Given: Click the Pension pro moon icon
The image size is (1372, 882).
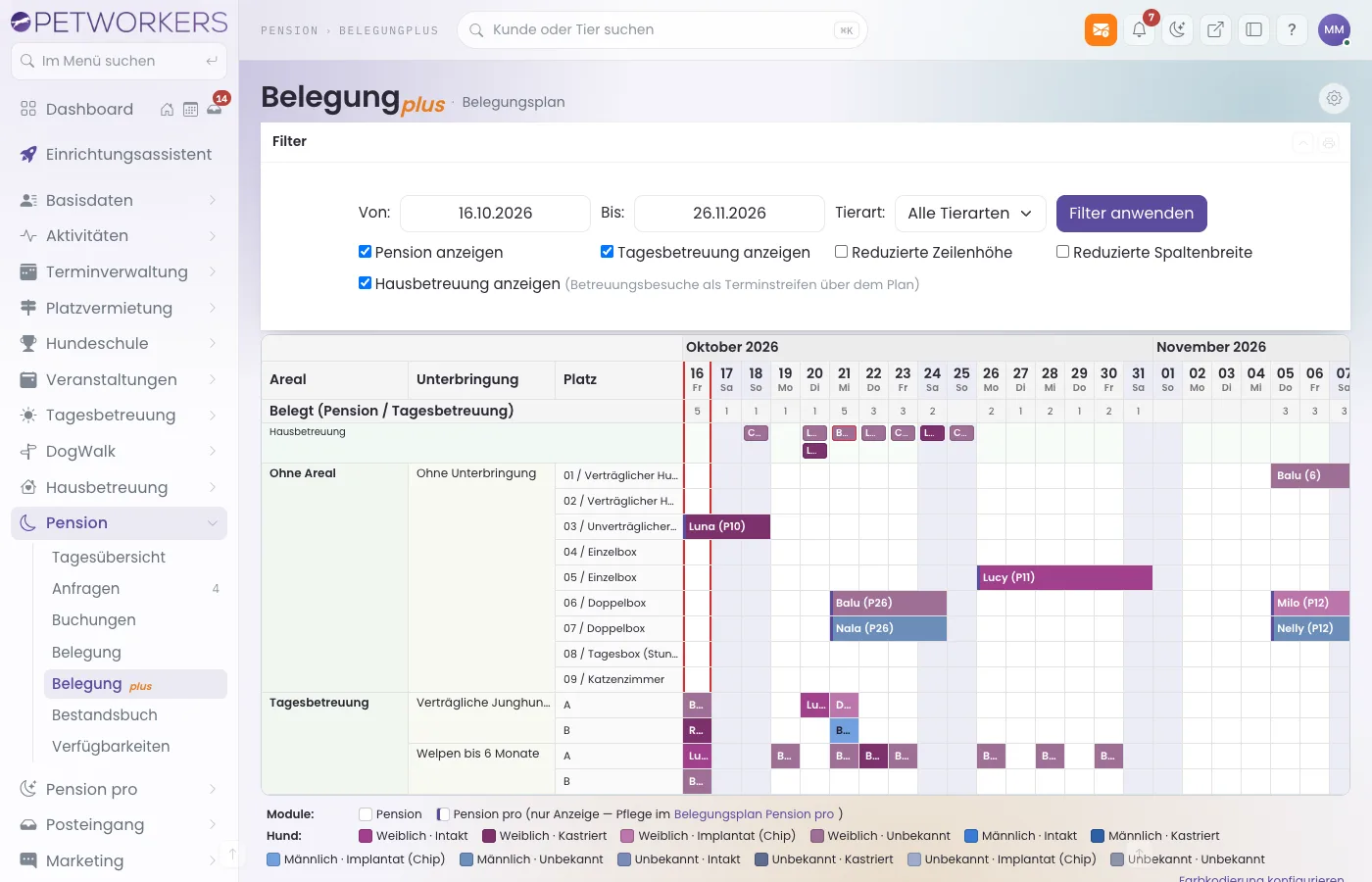Looking at the screenshot, I should (28, 789).
